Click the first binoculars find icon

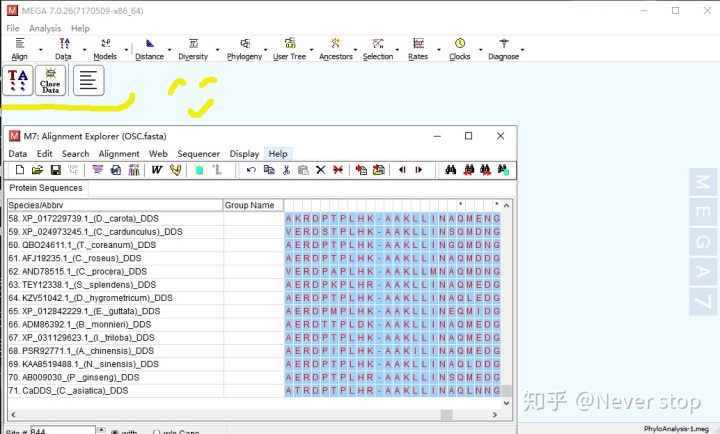(x=450, y=170)
